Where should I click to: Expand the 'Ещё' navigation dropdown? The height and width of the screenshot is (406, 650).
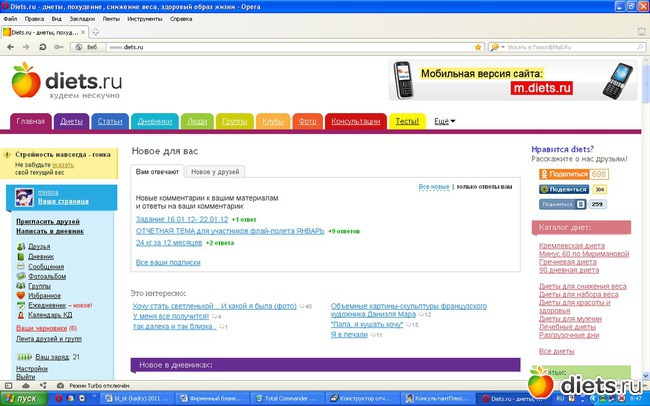point(444,122)
